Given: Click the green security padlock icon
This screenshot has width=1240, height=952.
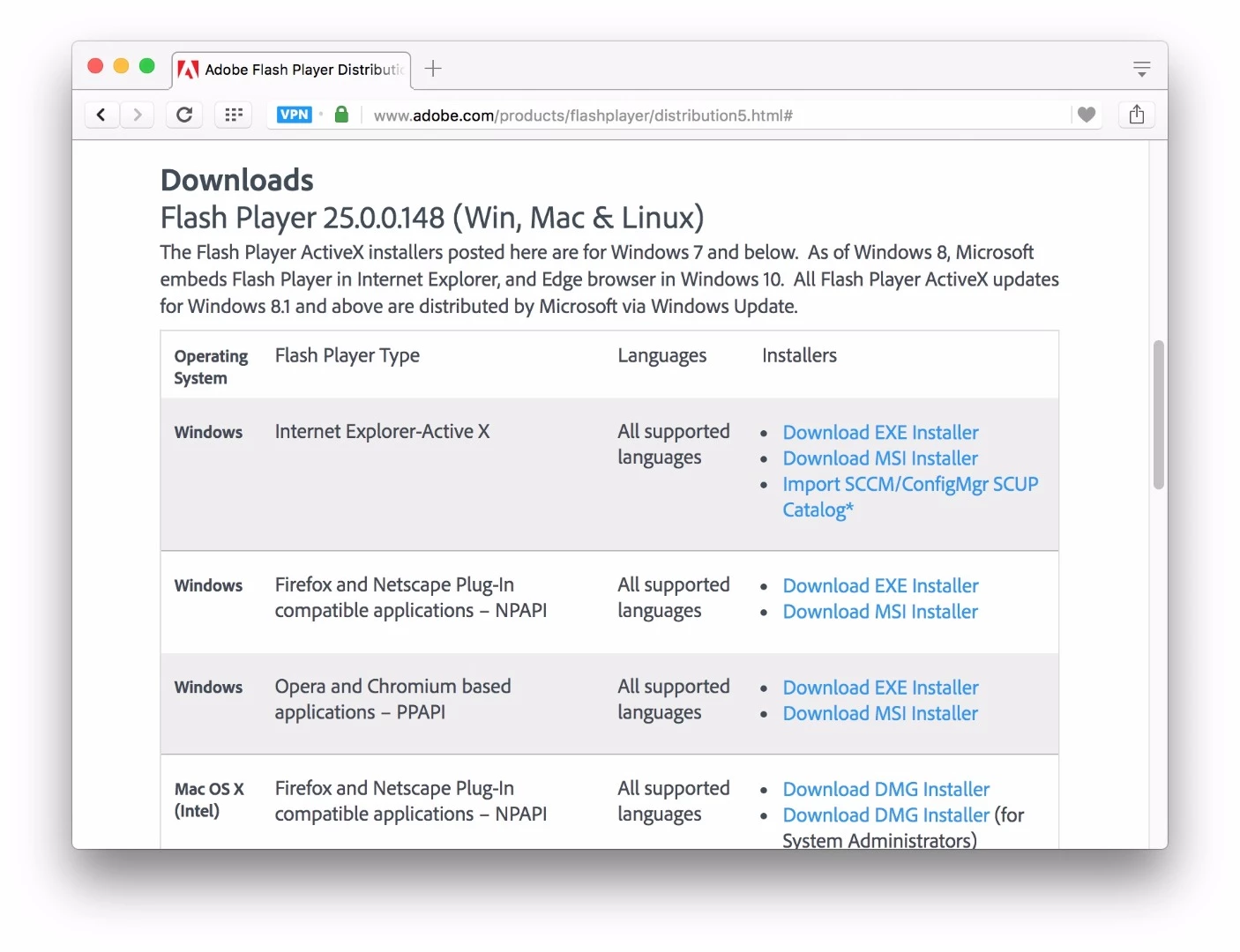Looking at the screenshot, I should click(341, 114).
